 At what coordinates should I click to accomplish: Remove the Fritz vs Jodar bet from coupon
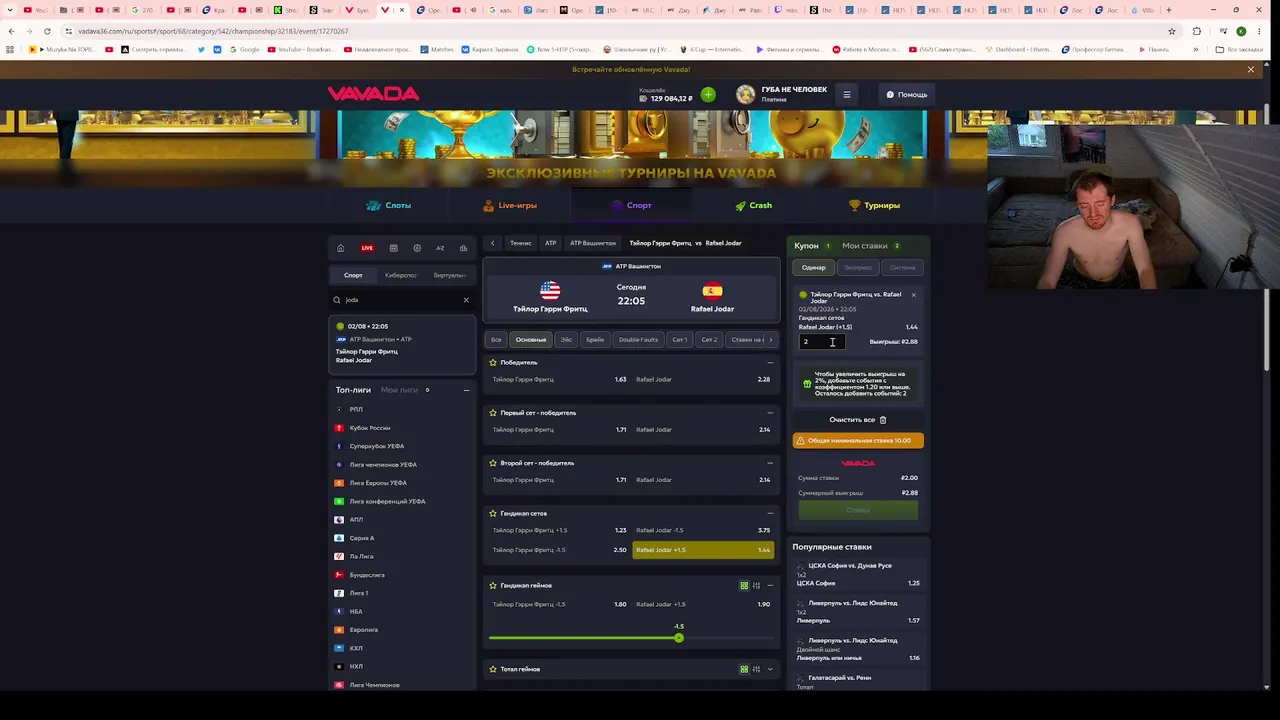click(x=913, y=295)
